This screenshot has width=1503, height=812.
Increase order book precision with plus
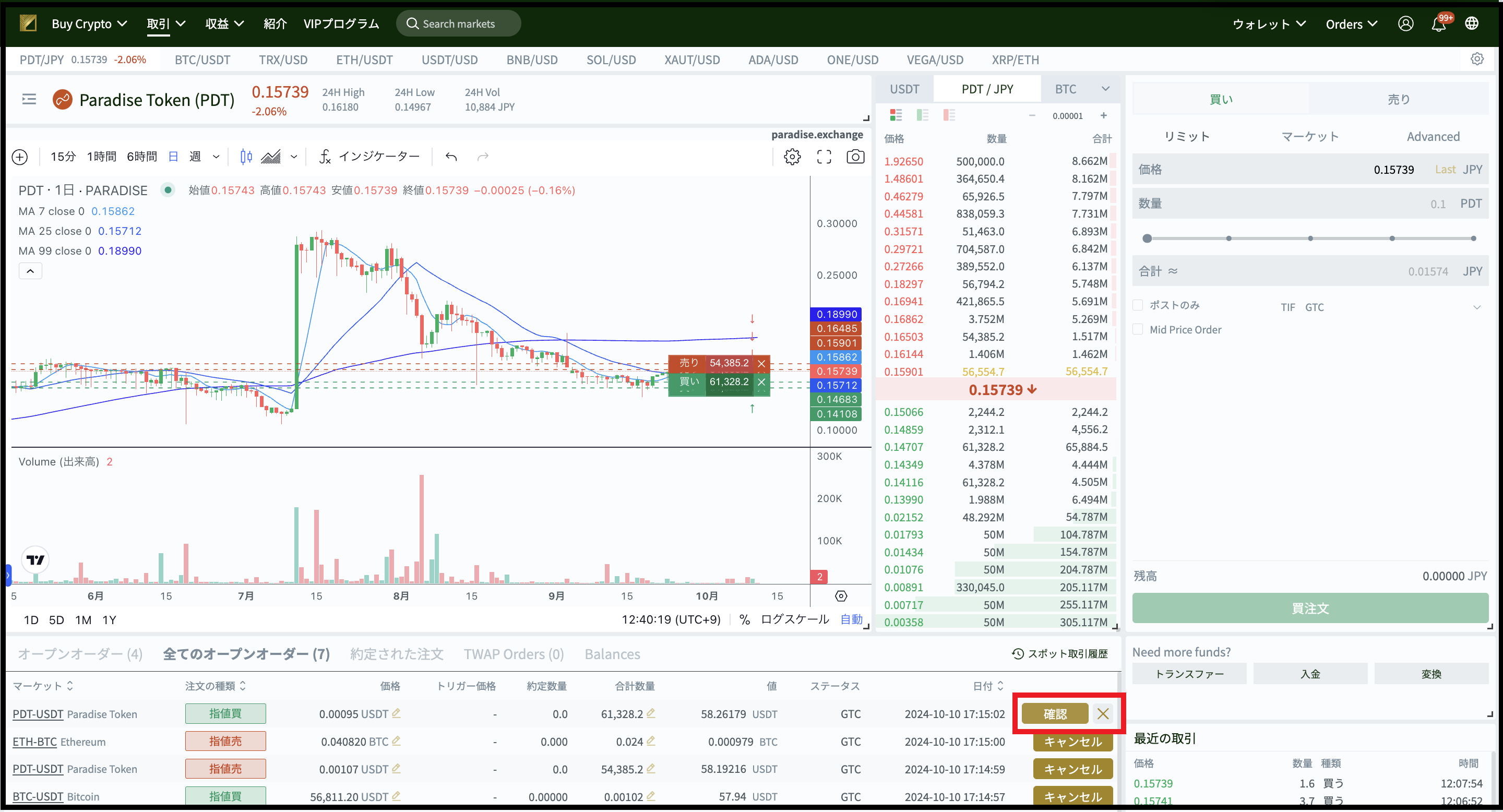[x=1103, y=115]
